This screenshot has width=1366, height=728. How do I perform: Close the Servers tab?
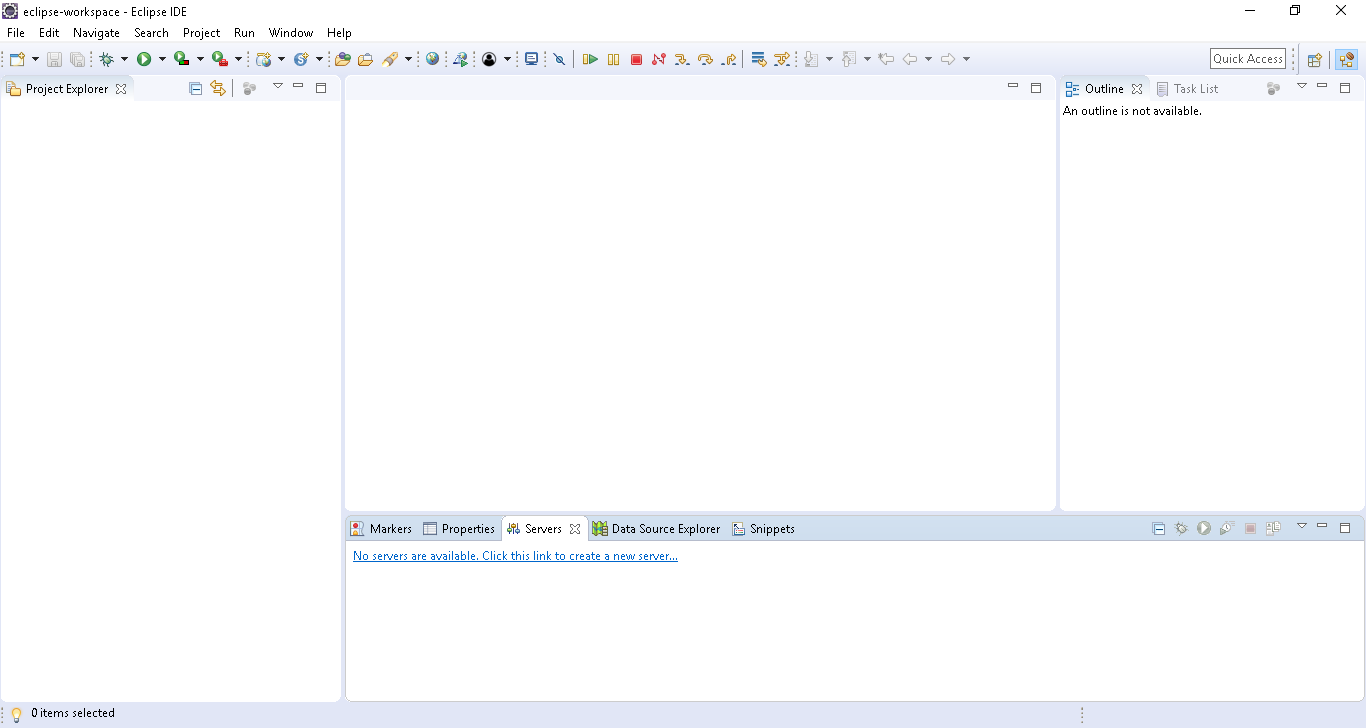575,529
